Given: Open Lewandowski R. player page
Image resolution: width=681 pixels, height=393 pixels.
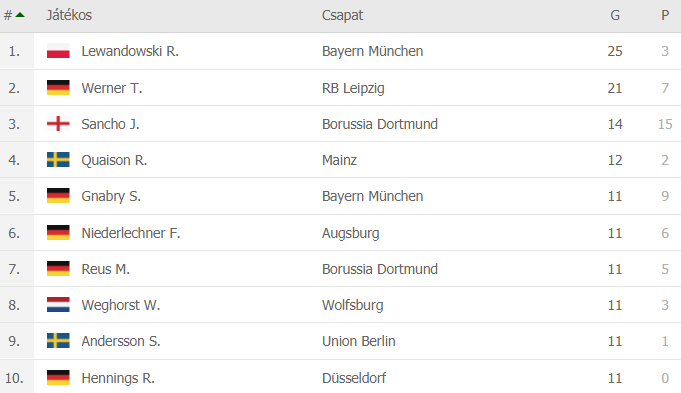Looking at the screenshot, I should 130,51.
